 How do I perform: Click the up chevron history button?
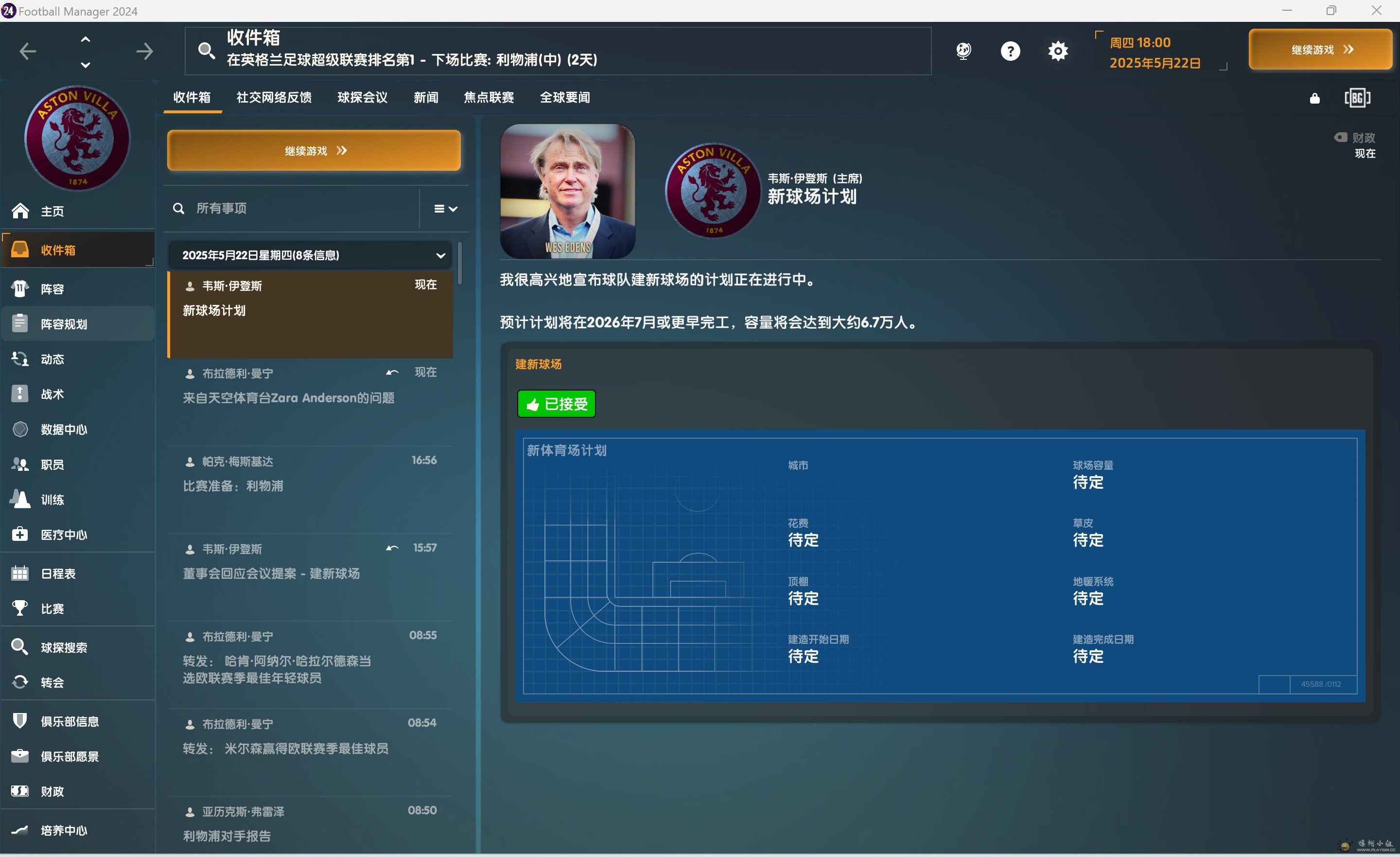tap(85, 39)
